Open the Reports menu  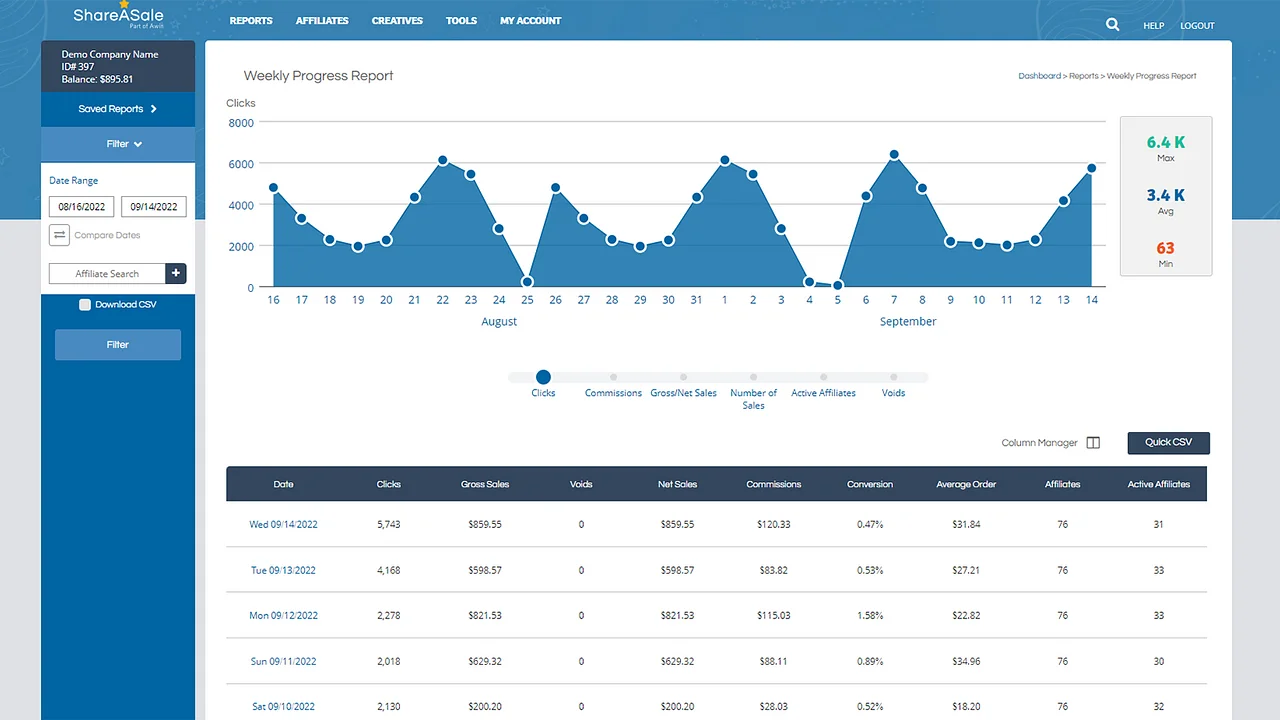(251, 20)
